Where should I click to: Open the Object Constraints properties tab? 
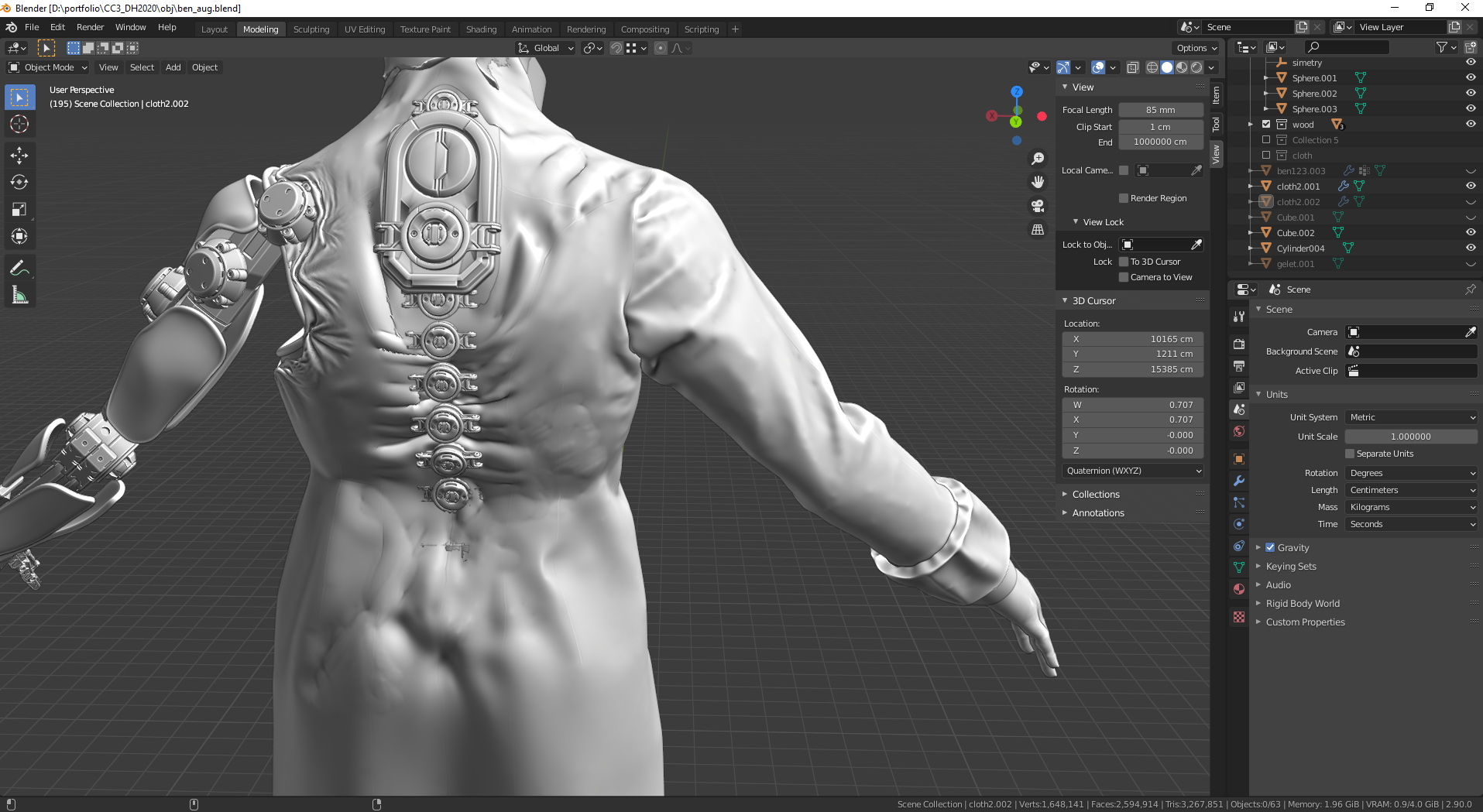click(x=1239, y=546)
